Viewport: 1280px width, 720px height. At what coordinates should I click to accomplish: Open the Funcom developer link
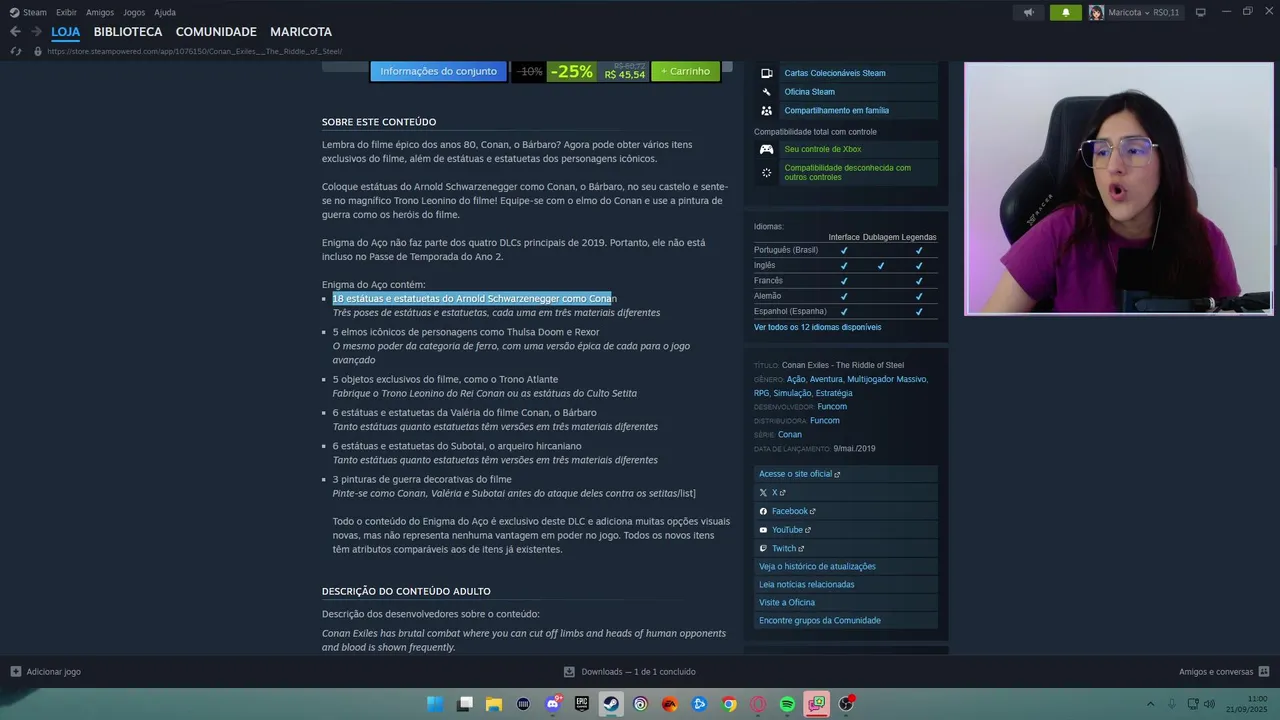tap(832, 407)
